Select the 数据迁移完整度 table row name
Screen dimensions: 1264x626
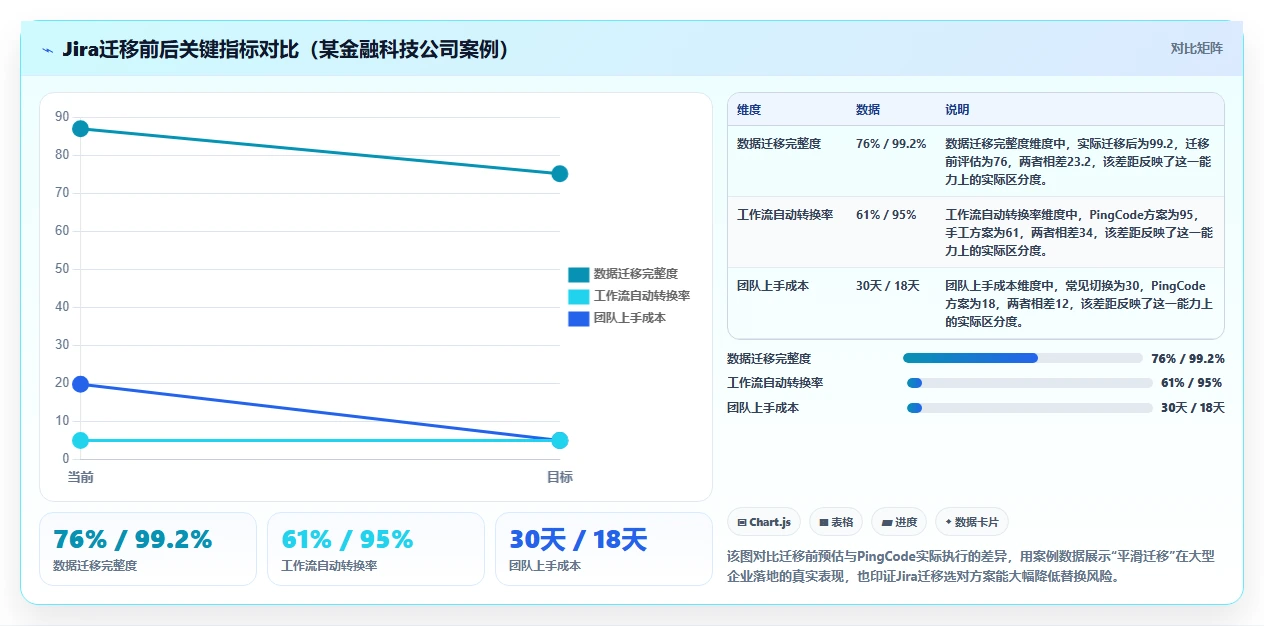779,144
